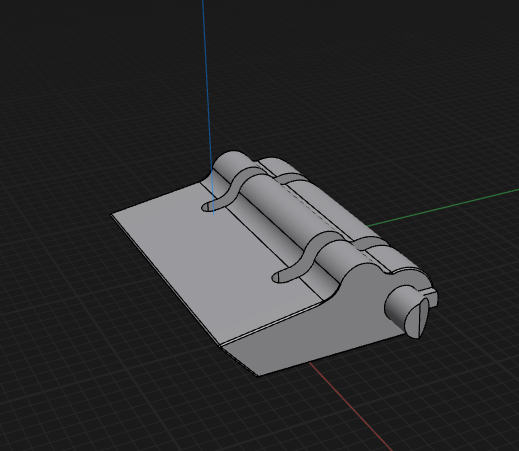Image resolution: width=519 pixels, height=451 pixels.
Task: Select the flat leaf plate of the hinge
Action: (x=213, y=263)
